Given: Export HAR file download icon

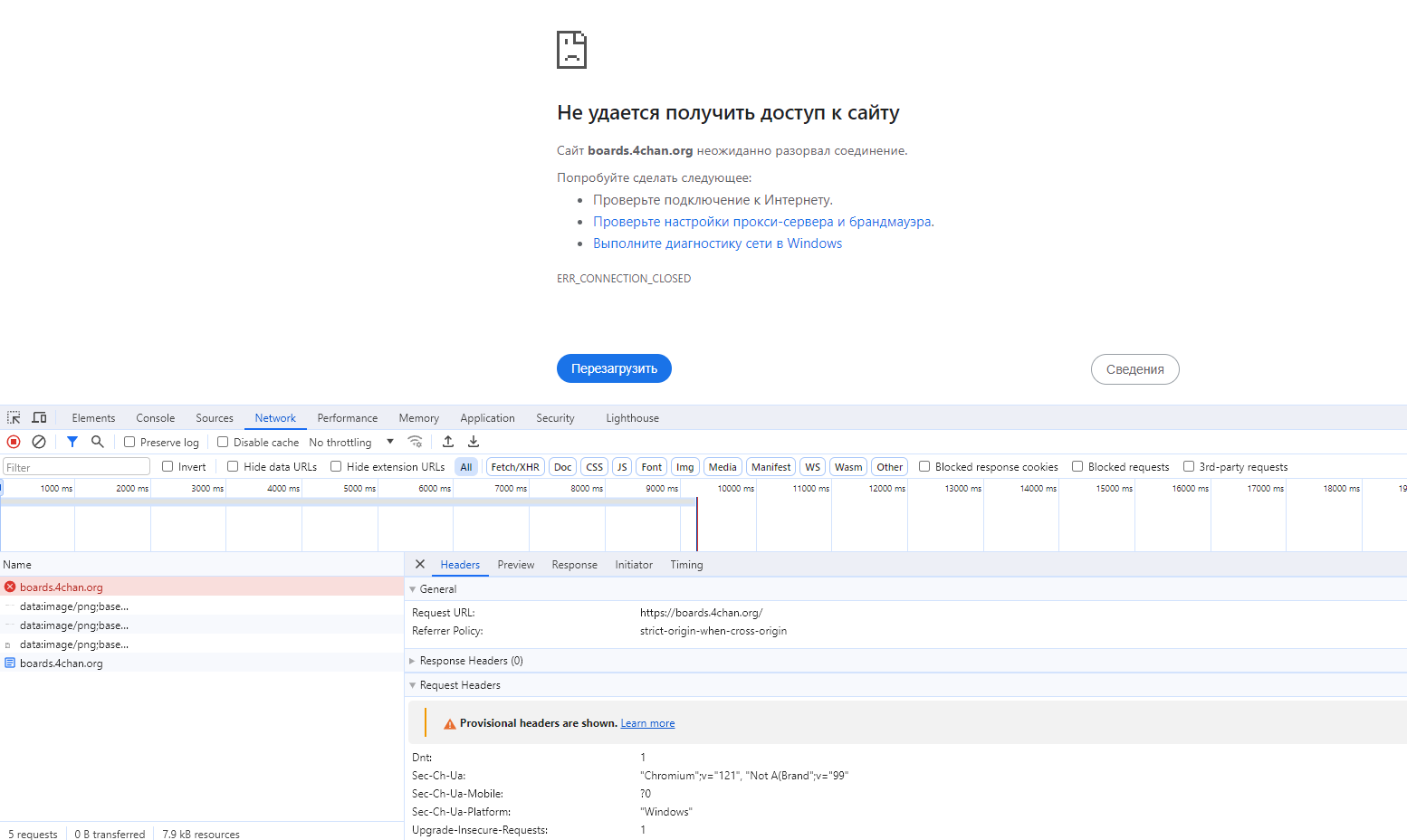Looking at the screenshot, I should click(x=474, y=442).
